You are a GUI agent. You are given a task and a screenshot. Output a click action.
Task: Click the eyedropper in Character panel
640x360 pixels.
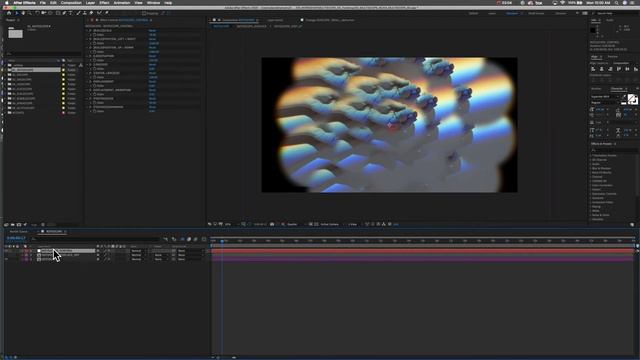point(624,97)
